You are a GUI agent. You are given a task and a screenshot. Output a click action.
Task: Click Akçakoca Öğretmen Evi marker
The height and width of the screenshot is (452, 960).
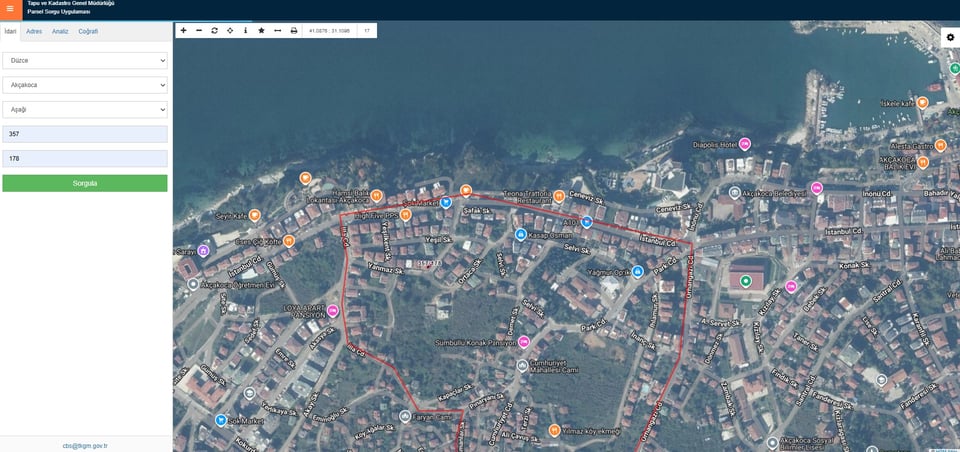click(x=193, y=284)
